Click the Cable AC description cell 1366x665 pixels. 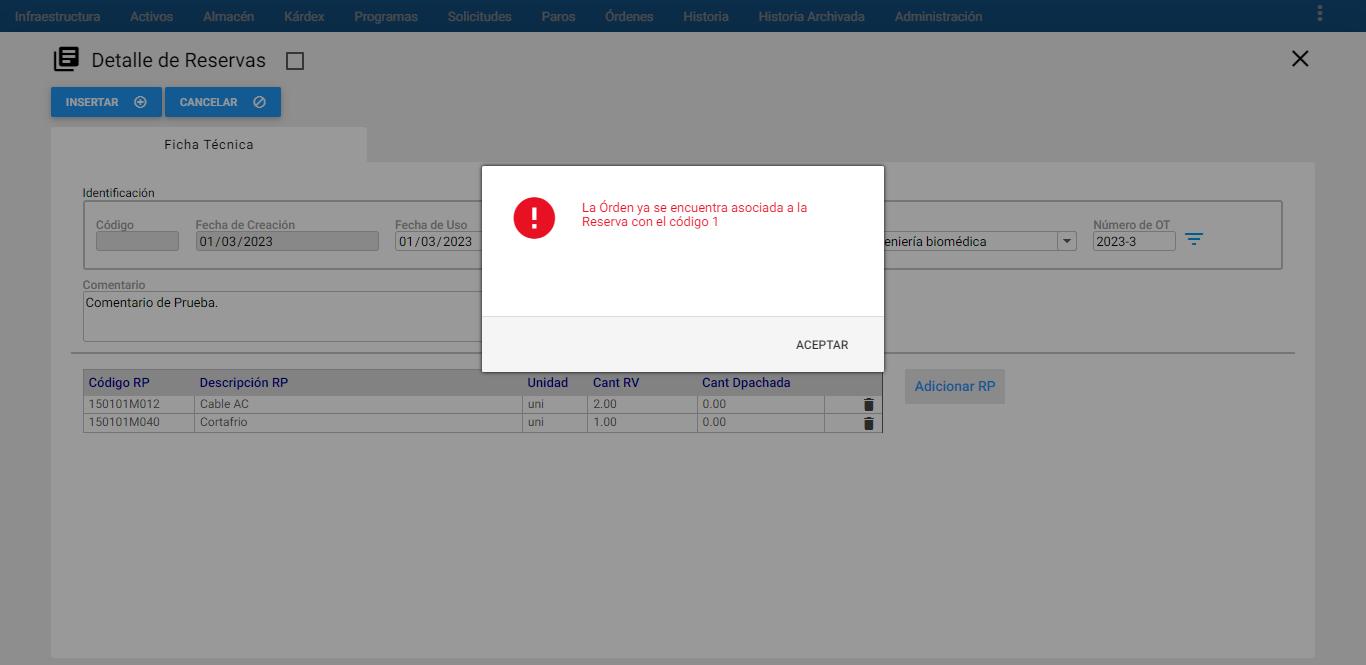(358, 405)
